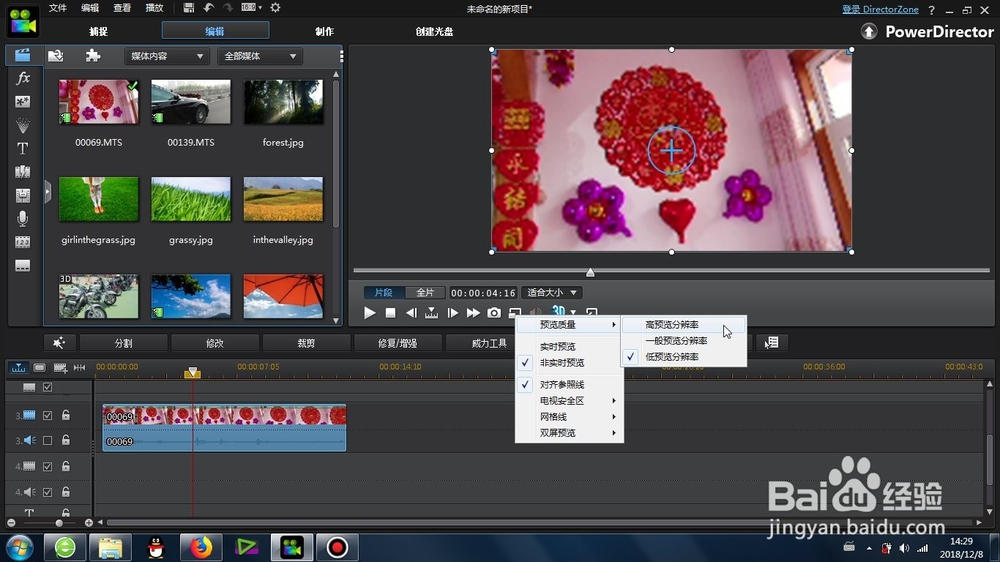The image size is (1000, 562).
Task: Select the forest.jpg thumbnail
Action: pos(283,102)
